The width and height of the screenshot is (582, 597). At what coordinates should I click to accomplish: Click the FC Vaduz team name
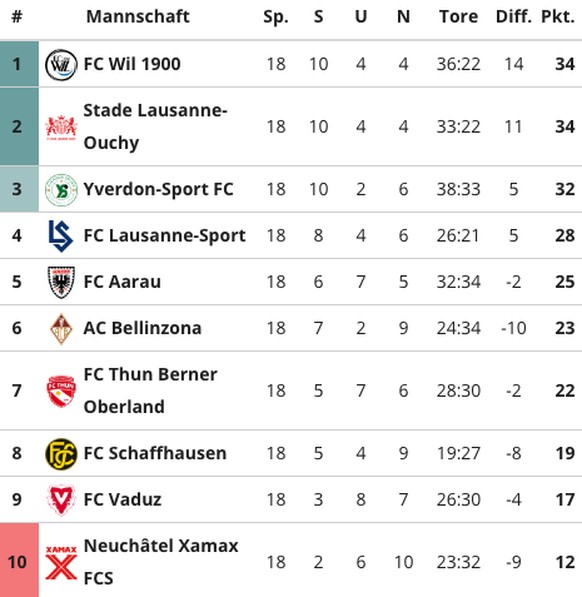point(122,500)
